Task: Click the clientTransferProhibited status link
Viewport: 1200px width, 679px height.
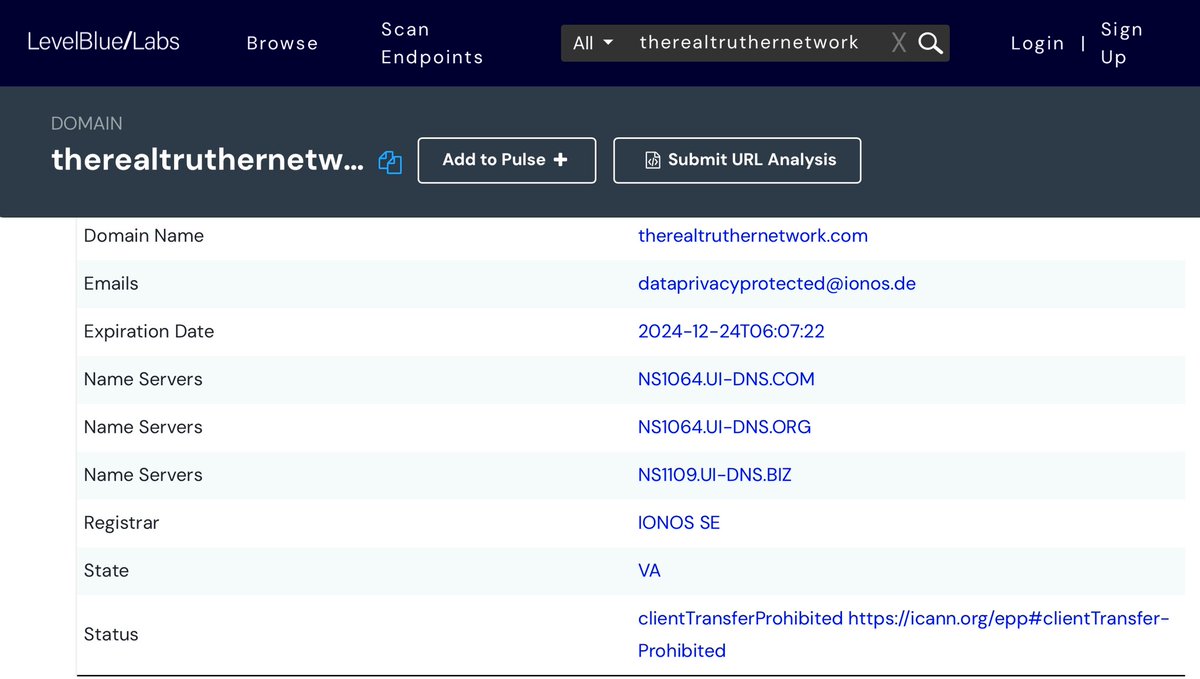Action: tap(740, 619)
